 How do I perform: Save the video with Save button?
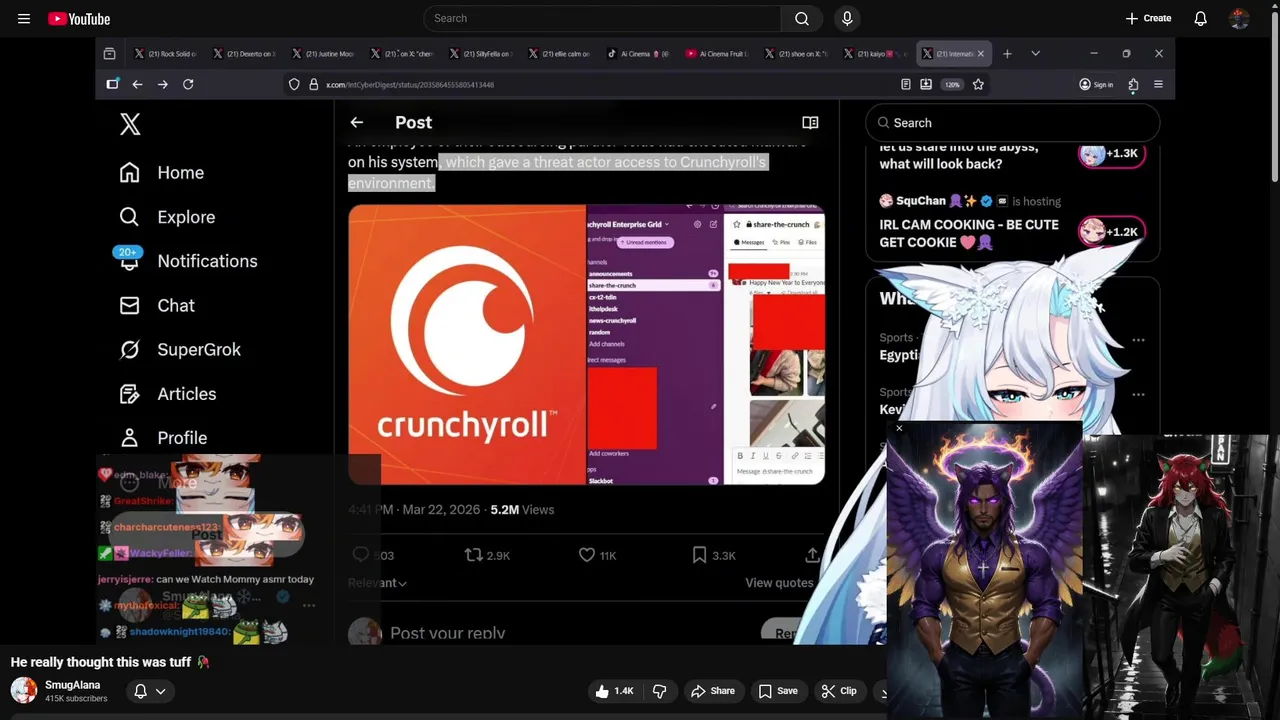[778, 691]
